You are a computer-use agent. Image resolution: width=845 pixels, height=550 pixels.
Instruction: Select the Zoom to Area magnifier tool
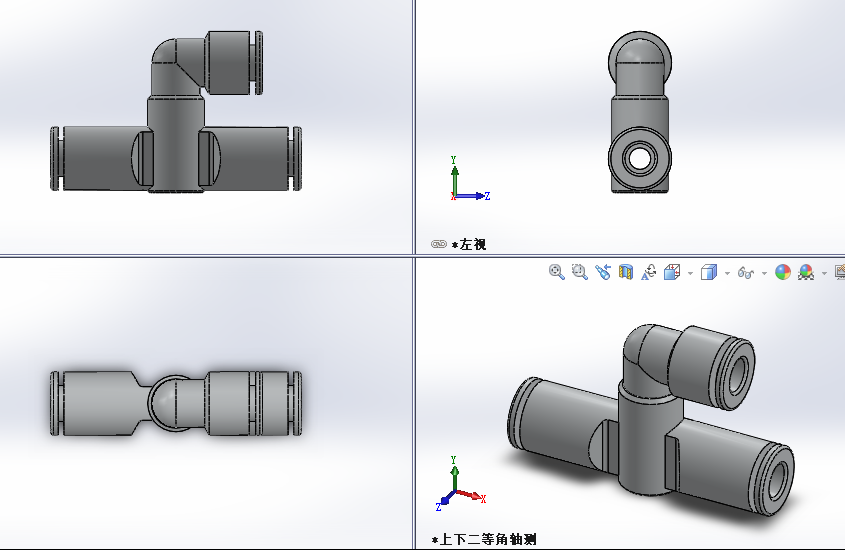pos(580,272)
